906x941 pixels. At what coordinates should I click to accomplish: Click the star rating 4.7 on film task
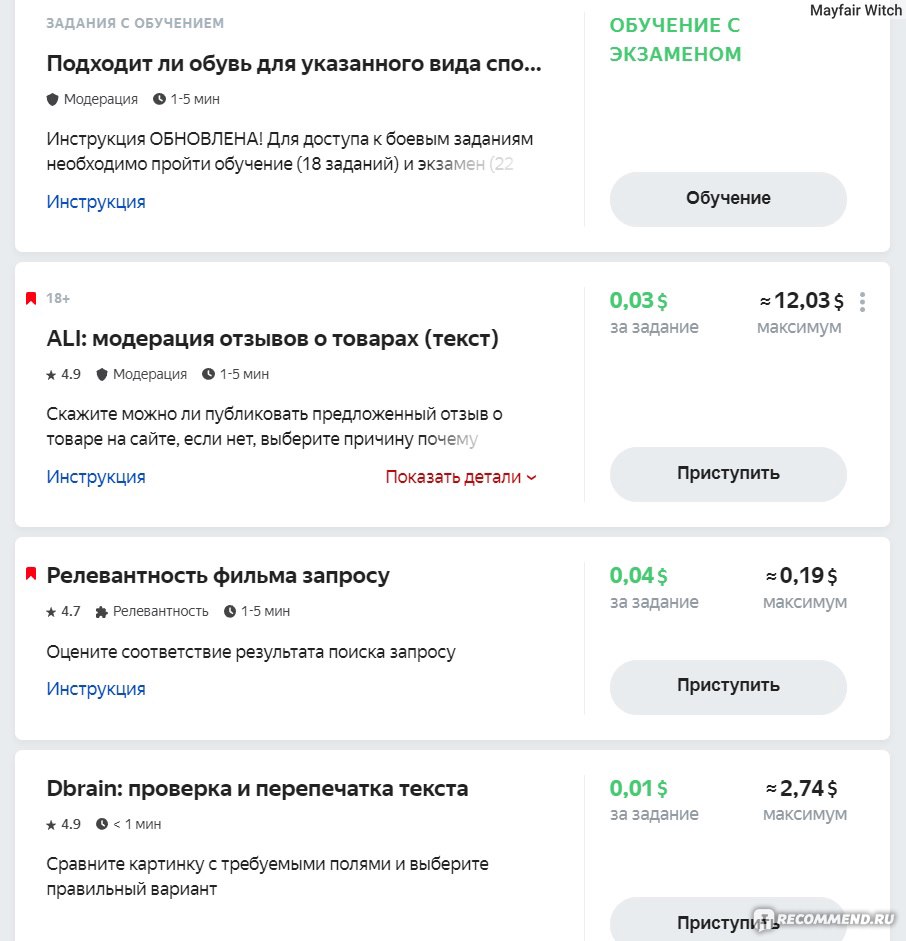point(64,612)
